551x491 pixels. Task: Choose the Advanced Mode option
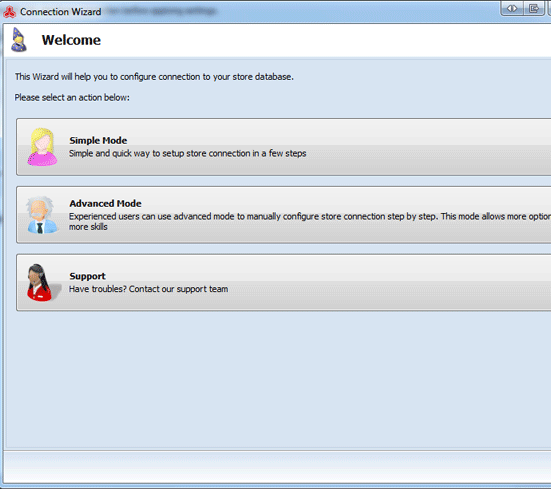click(x=284, y=215)
